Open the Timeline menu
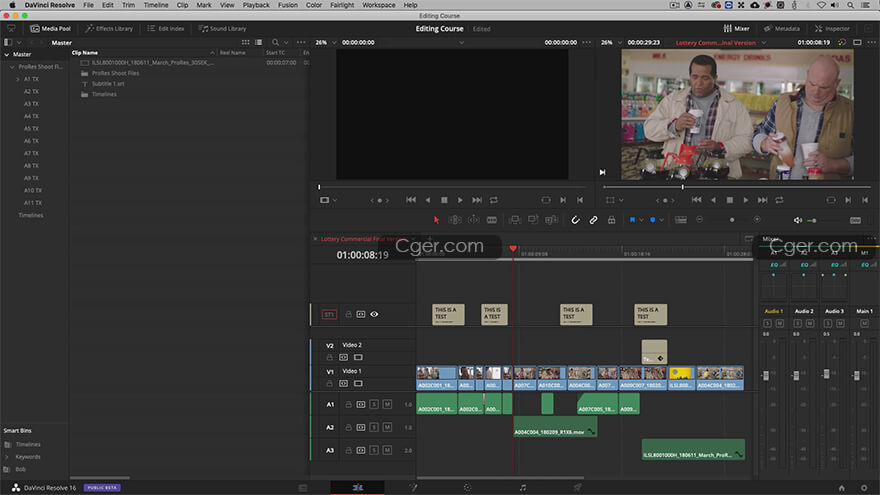Image resolution: width=880 pixels, height=495 pixels. pyautogui.click(x=156, y=4)
